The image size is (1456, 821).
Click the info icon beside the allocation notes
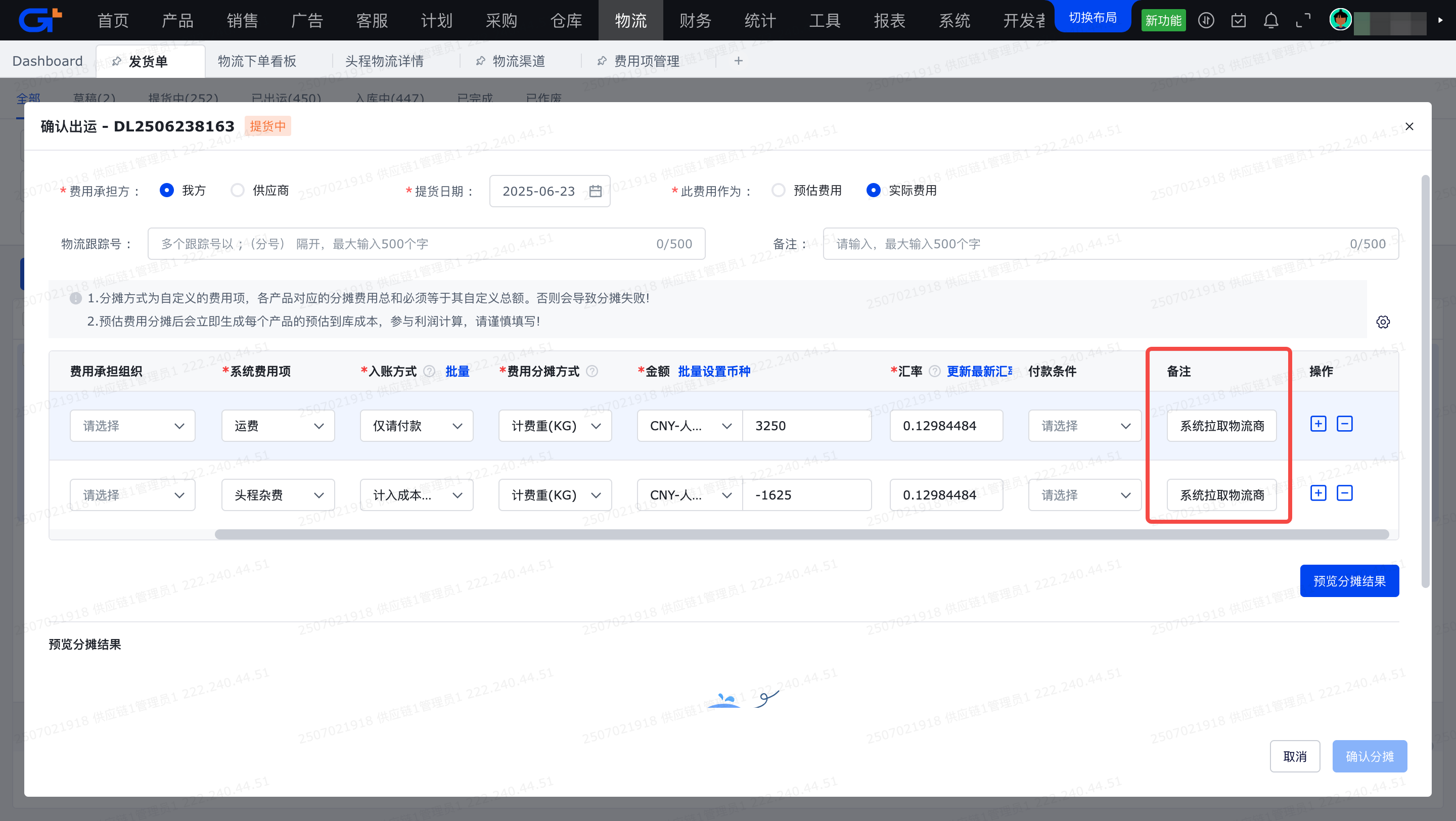click(x=76, y=298)
